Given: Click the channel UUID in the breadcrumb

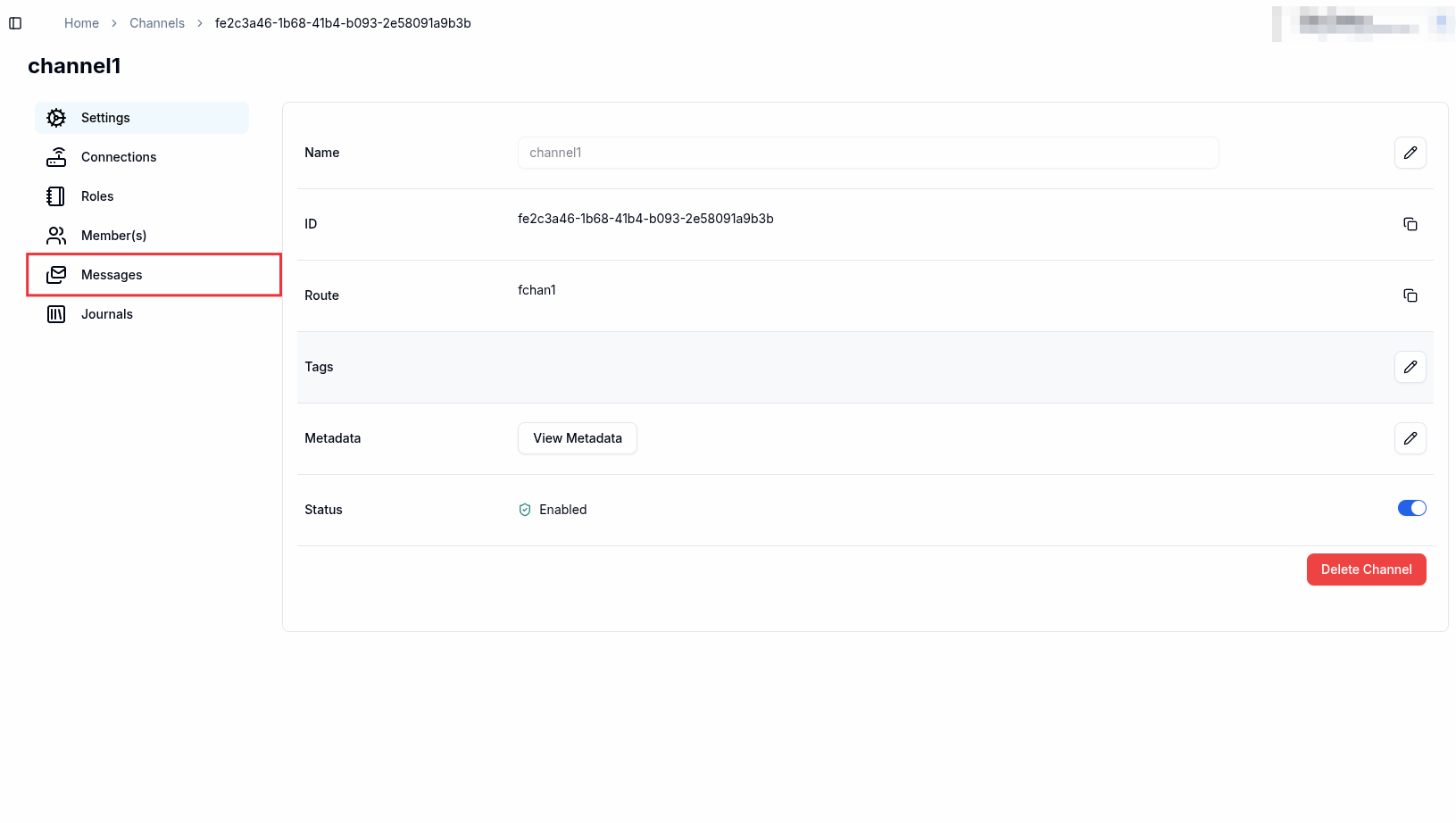Looking at the screenshot, I should pos(343,23).
